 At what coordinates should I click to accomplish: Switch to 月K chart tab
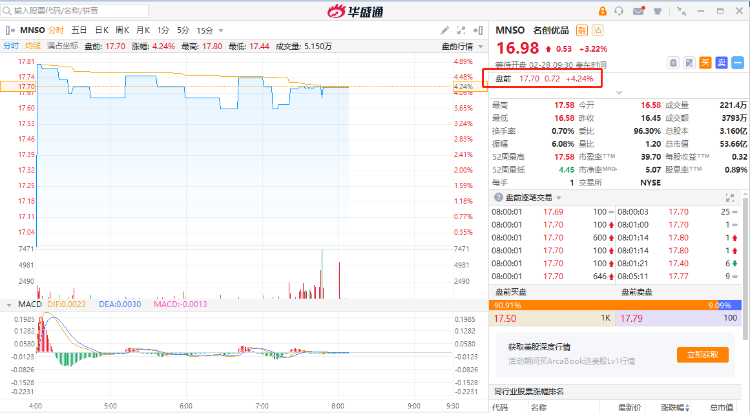coord(143,30)
